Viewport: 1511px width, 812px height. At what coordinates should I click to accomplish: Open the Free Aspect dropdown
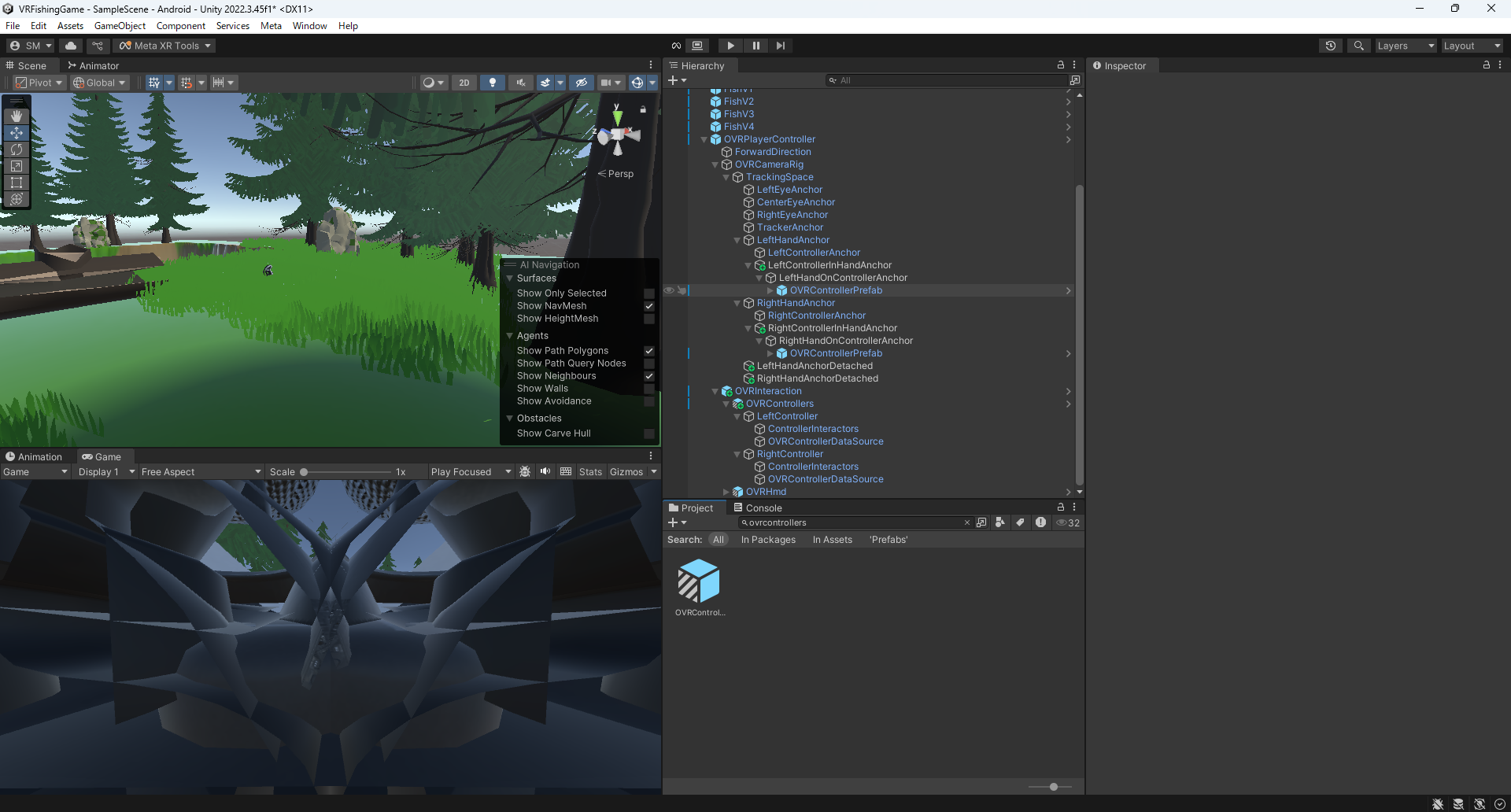pos(201,472)
